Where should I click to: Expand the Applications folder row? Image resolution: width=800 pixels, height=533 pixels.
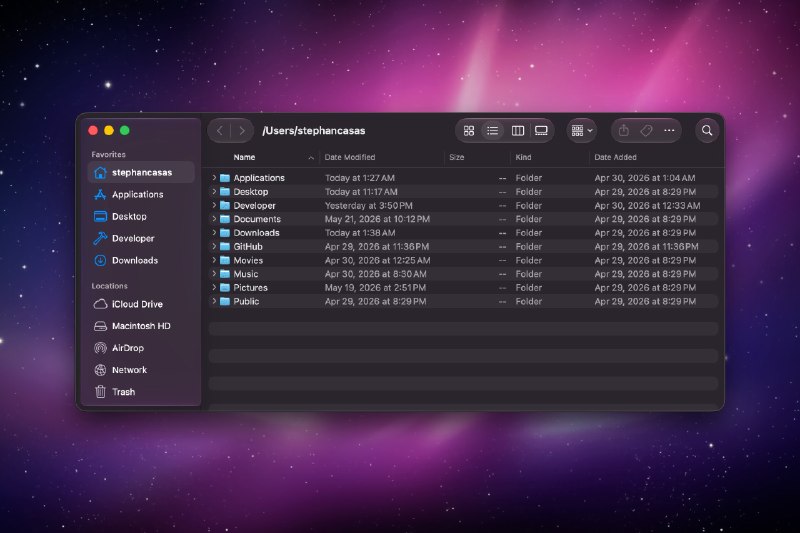(x=214, y=177)
